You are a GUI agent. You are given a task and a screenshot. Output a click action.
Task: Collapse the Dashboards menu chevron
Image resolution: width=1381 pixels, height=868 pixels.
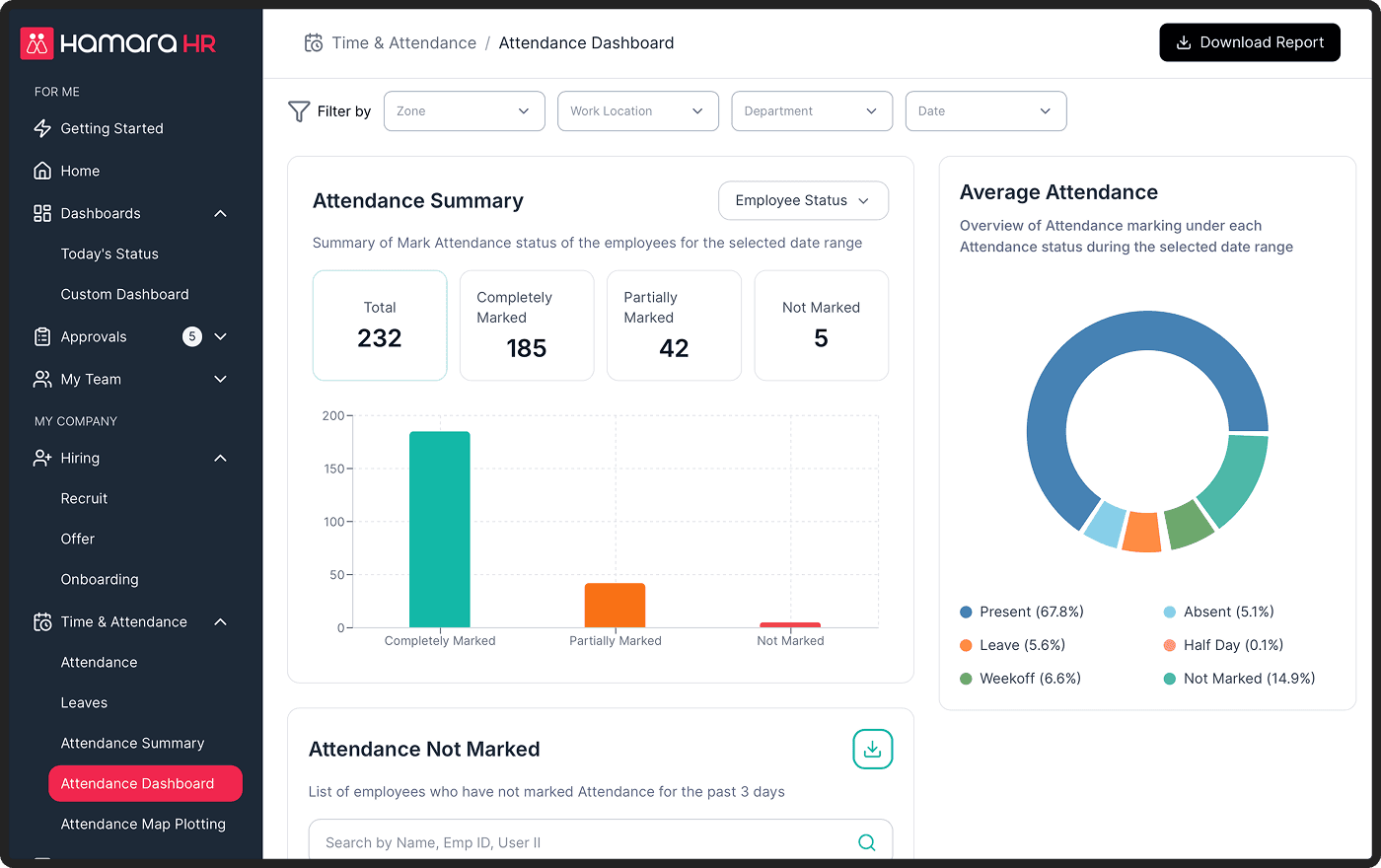[221, 213]
